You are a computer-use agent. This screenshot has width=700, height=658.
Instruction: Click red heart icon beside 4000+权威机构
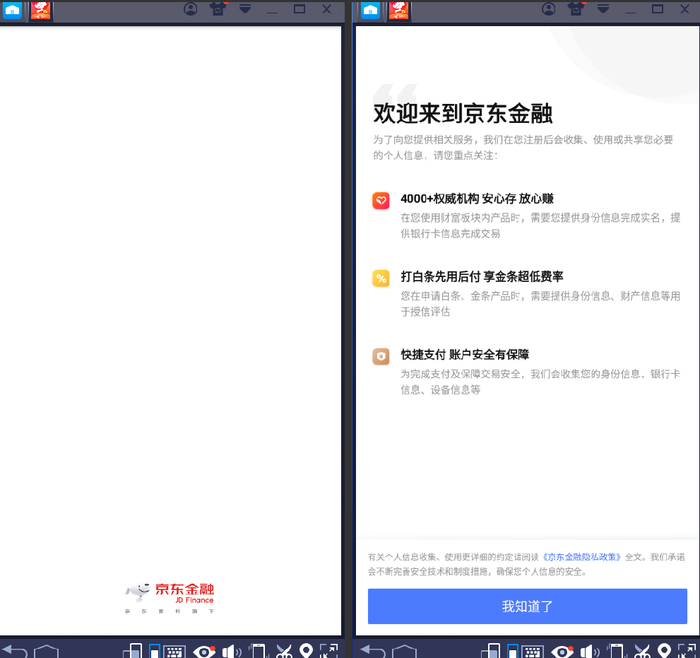coord(381,200)
